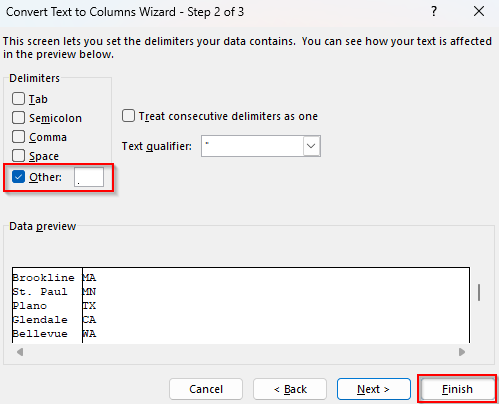The height and width of the screenshot is (404, 499).
Task: Uncheck the Other delimiter checkbox
Action: coord(18,177)
